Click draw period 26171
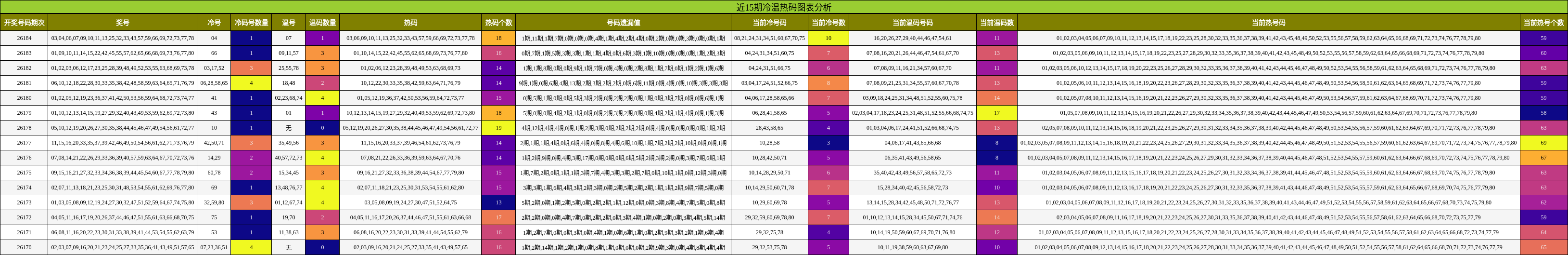1568x255 pixels. click(x=25, y=232)
